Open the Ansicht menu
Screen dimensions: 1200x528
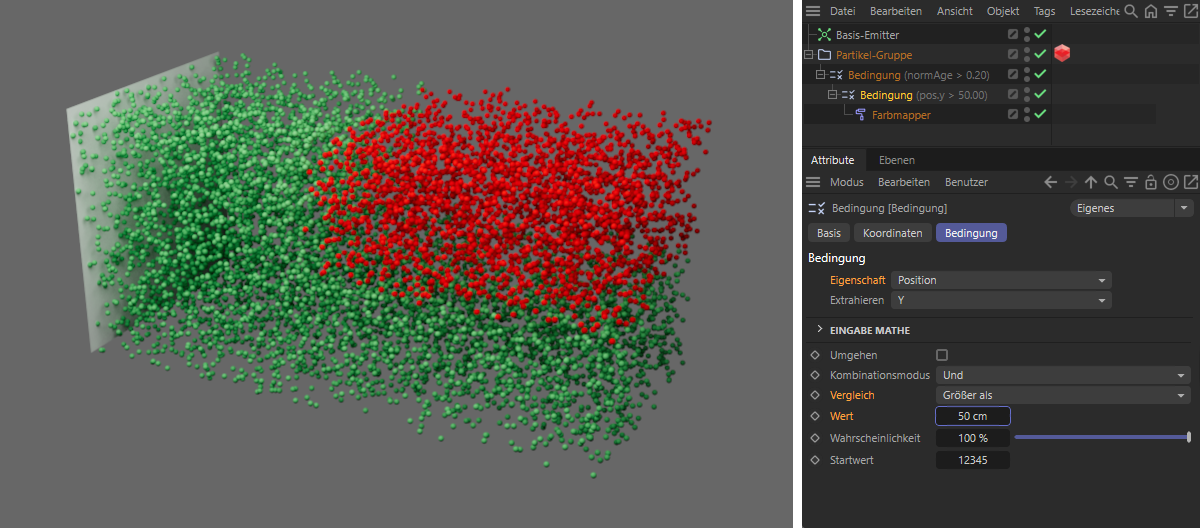tap(954, 11)
